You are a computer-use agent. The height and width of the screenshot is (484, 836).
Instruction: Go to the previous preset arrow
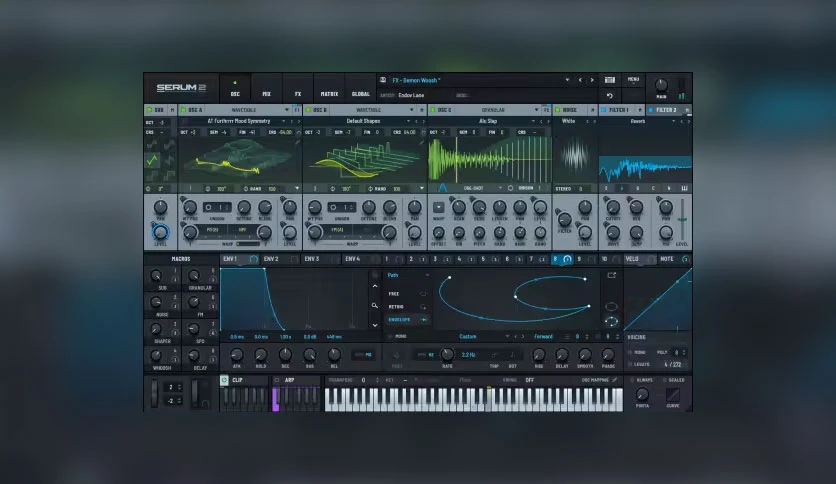(580, 80)
